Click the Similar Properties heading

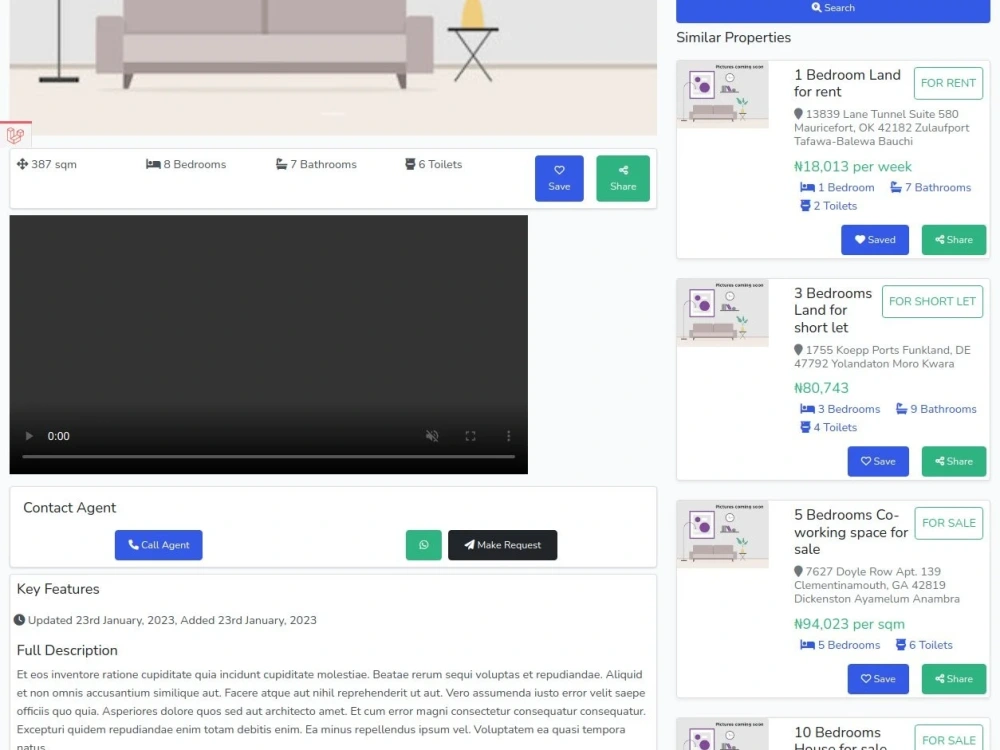pos(733,38)
